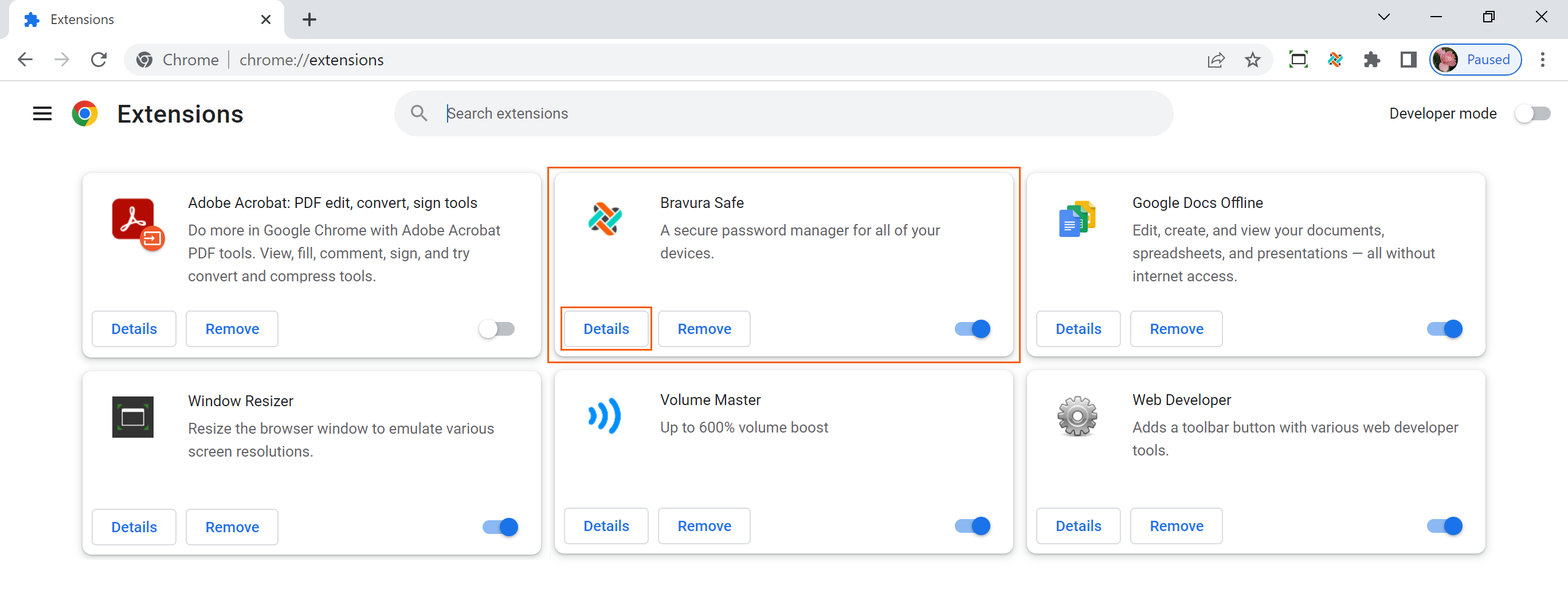Open the tab search chevron
Viewport: 1568px width, 605px height.
(1383, 17)
